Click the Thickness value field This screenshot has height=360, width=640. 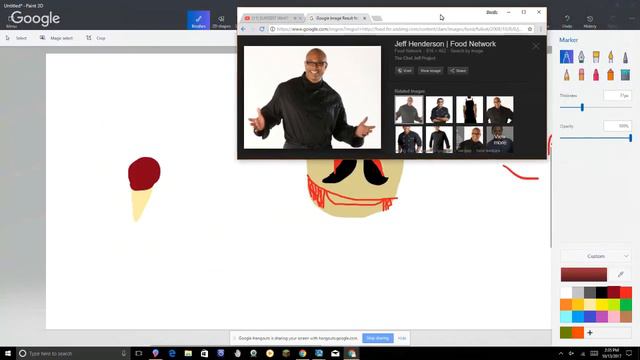click(x=617, y=96)
